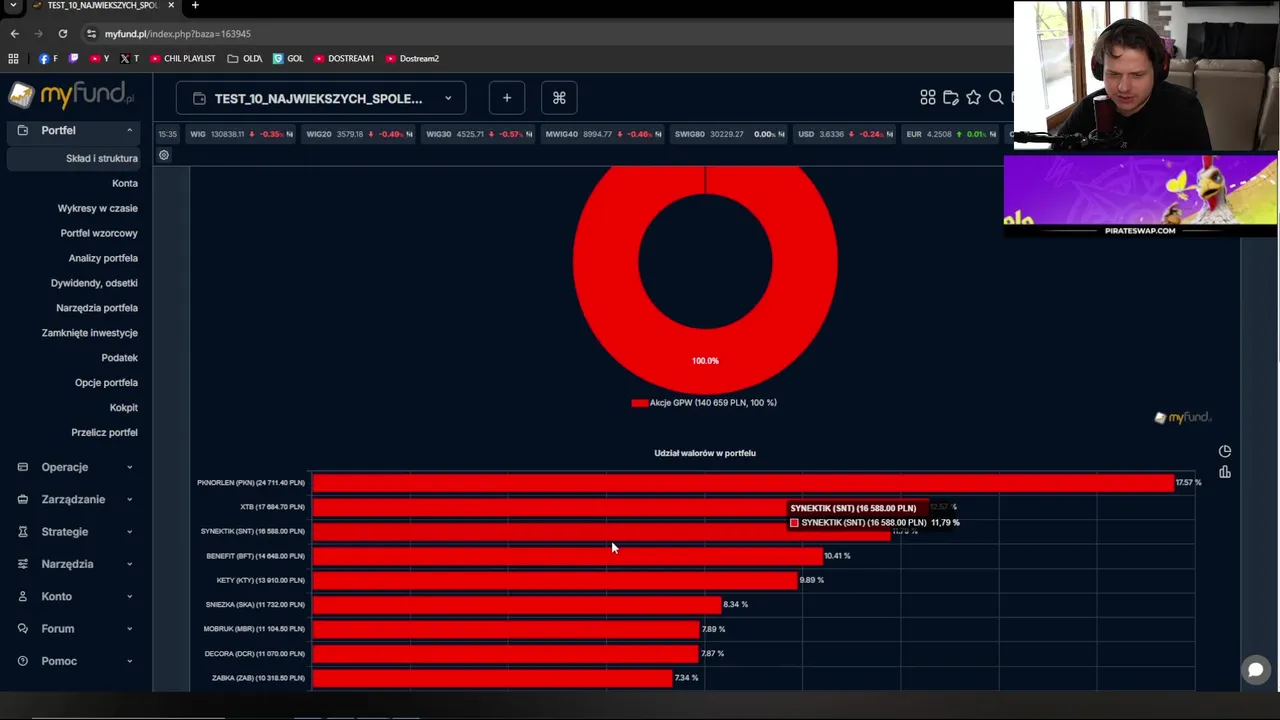Screen dimensions: 1280x720
Task: Expand the Pomoc menu section
Action: point(76,661)
